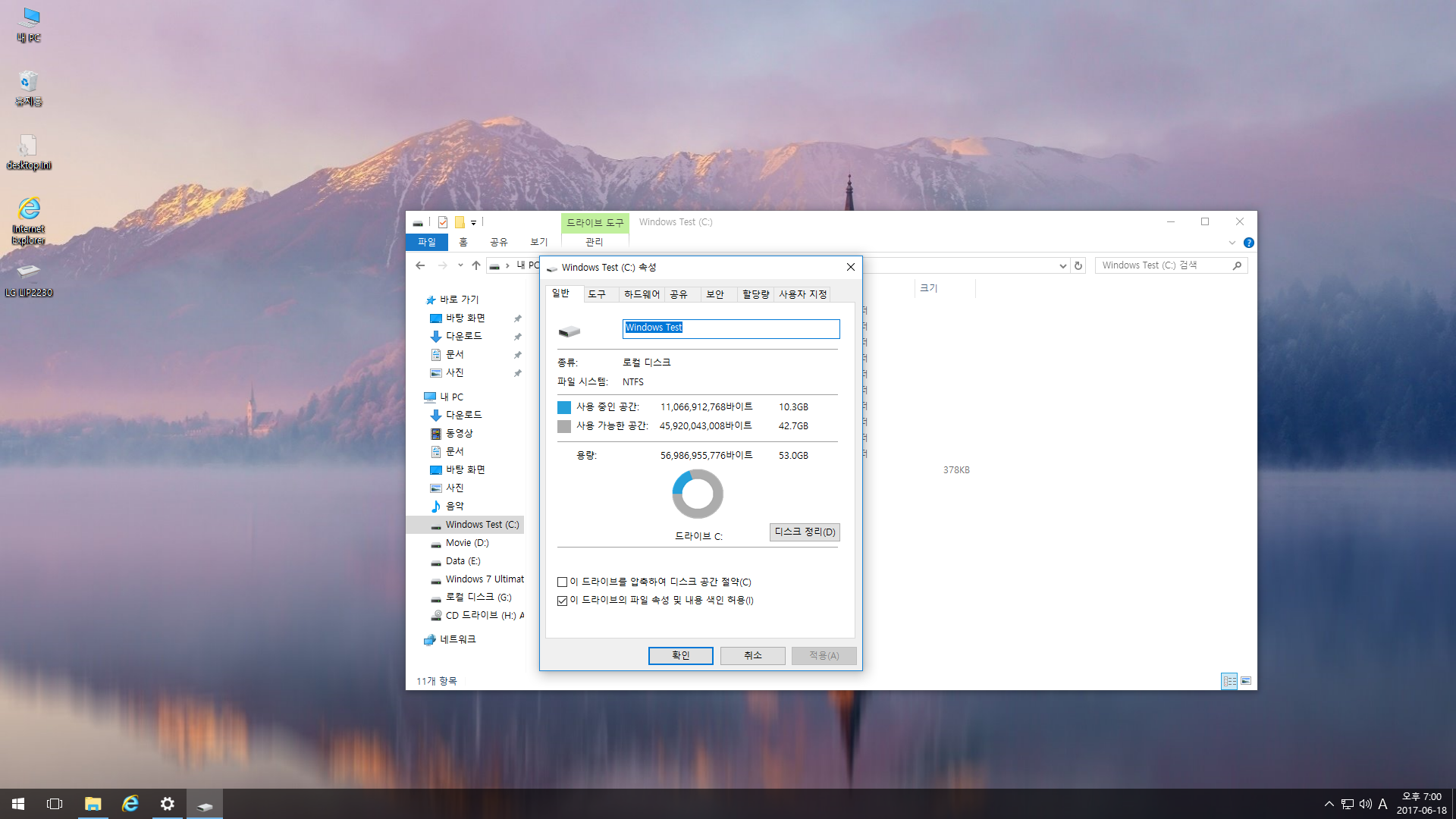Image resolution: width=1456 pixels, height=819 pixels.
Task: Switch Explorer to large icons view
Action: tap(1246, 681)
